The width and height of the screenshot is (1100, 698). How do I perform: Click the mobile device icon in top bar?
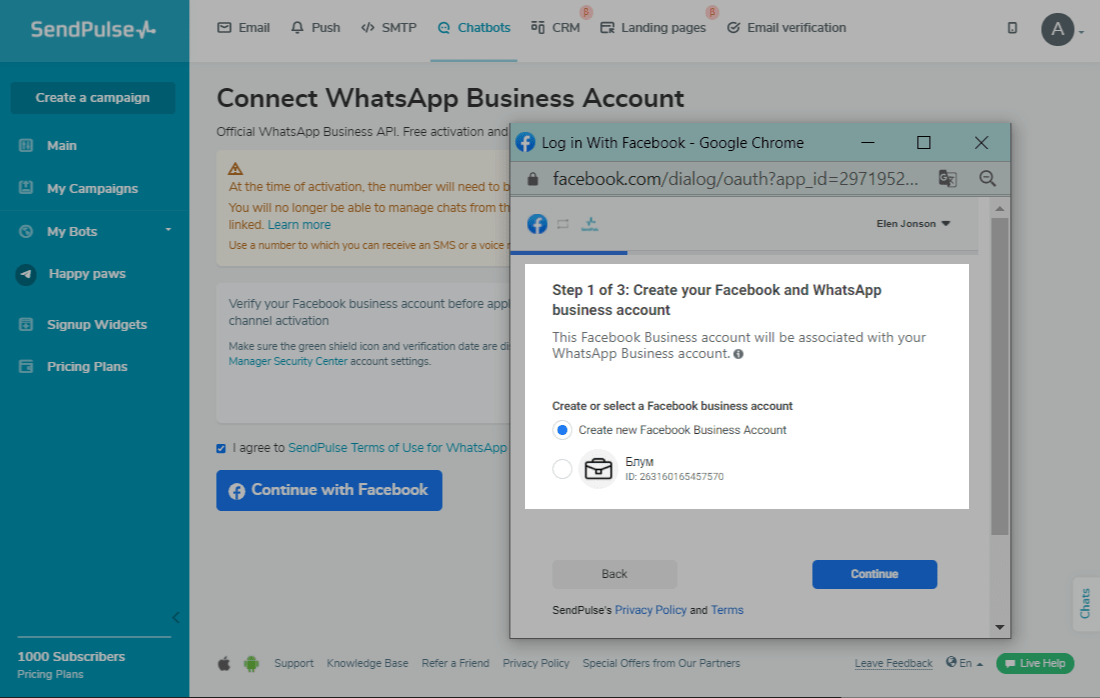pos(1012,28)
